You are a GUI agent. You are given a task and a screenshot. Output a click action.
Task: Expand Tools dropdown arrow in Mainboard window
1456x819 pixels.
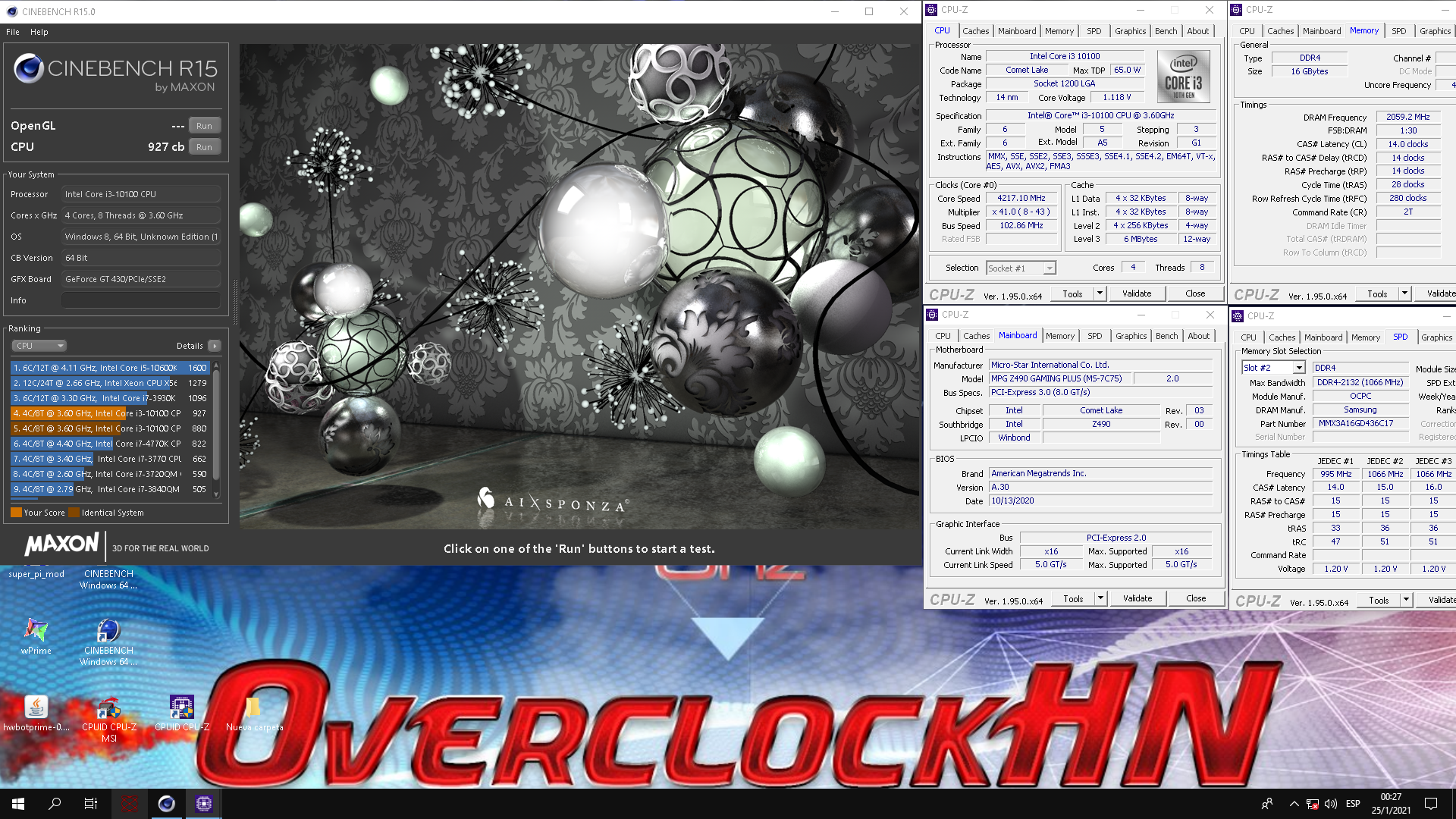tap(1100, 598)
